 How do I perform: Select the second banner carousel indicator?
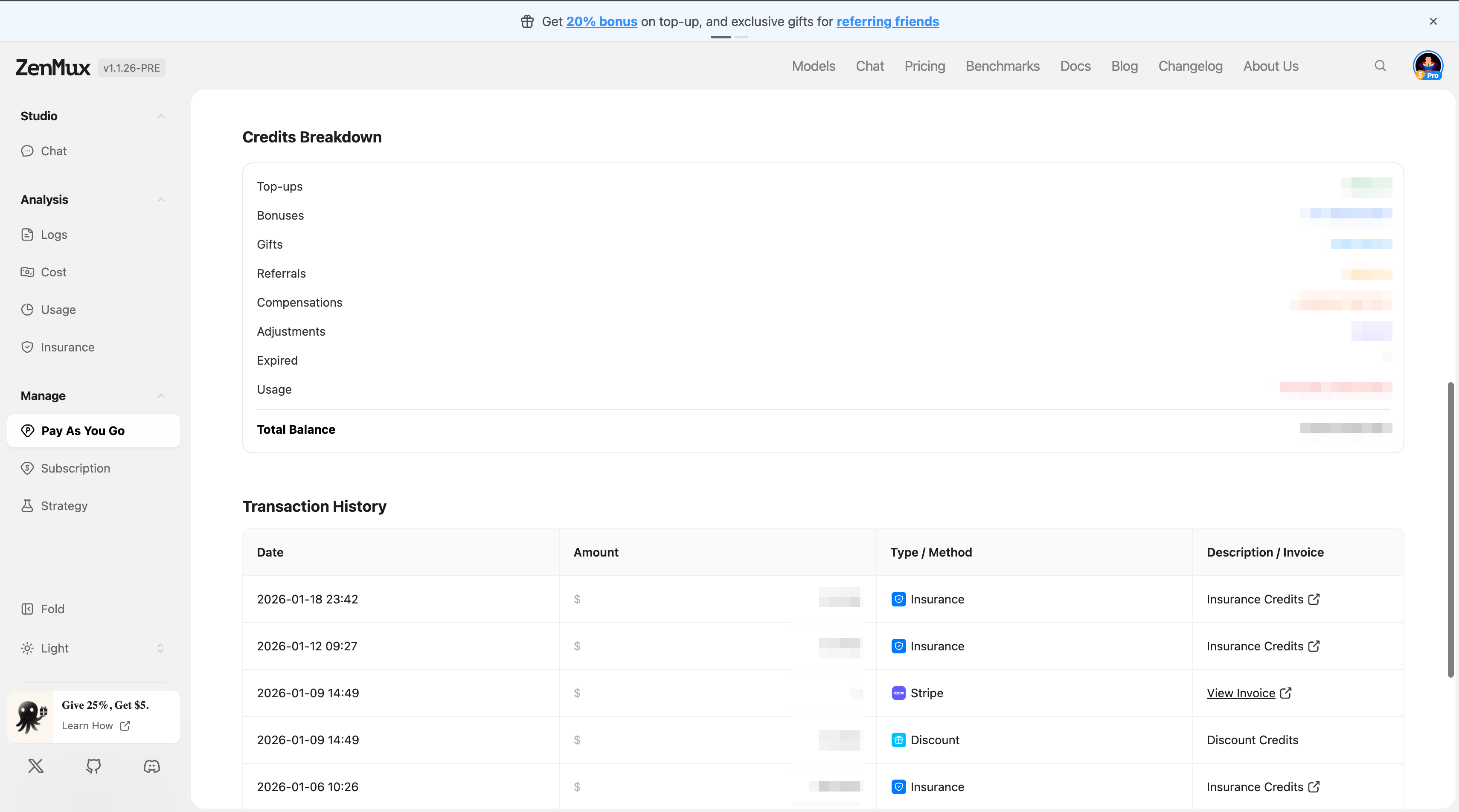tap(742, 38)
